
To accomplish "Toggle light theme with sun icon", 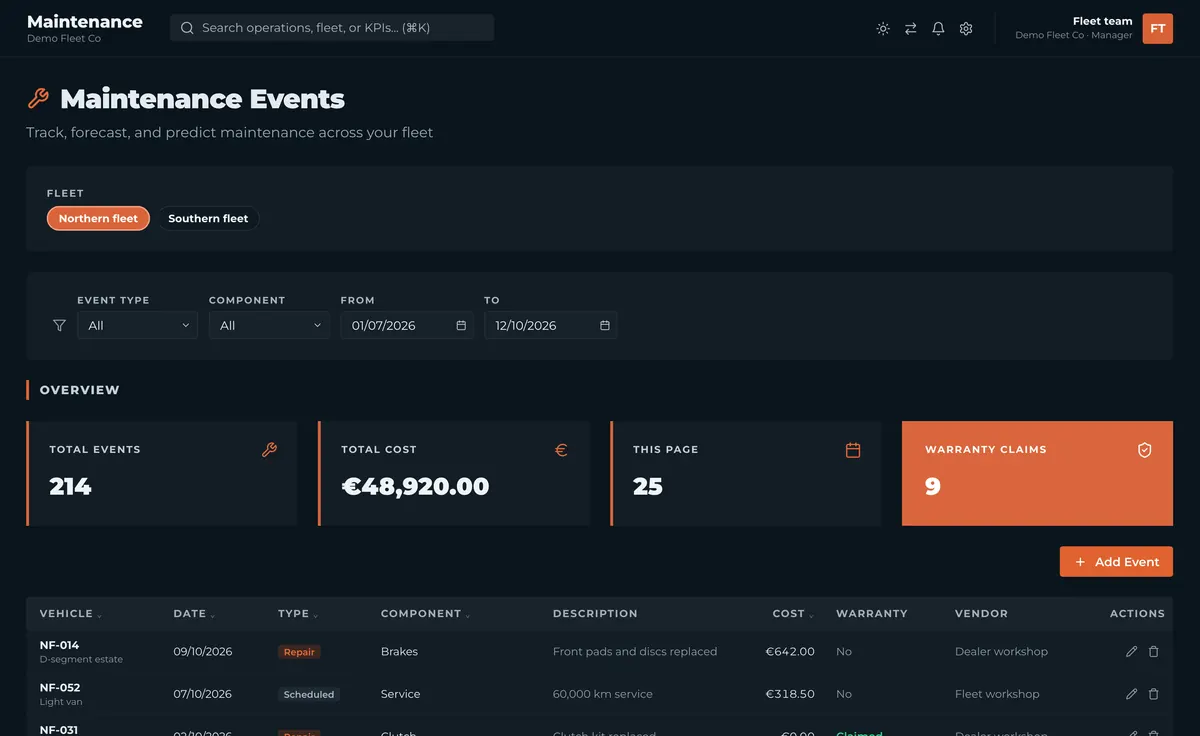I will point(883,29).
